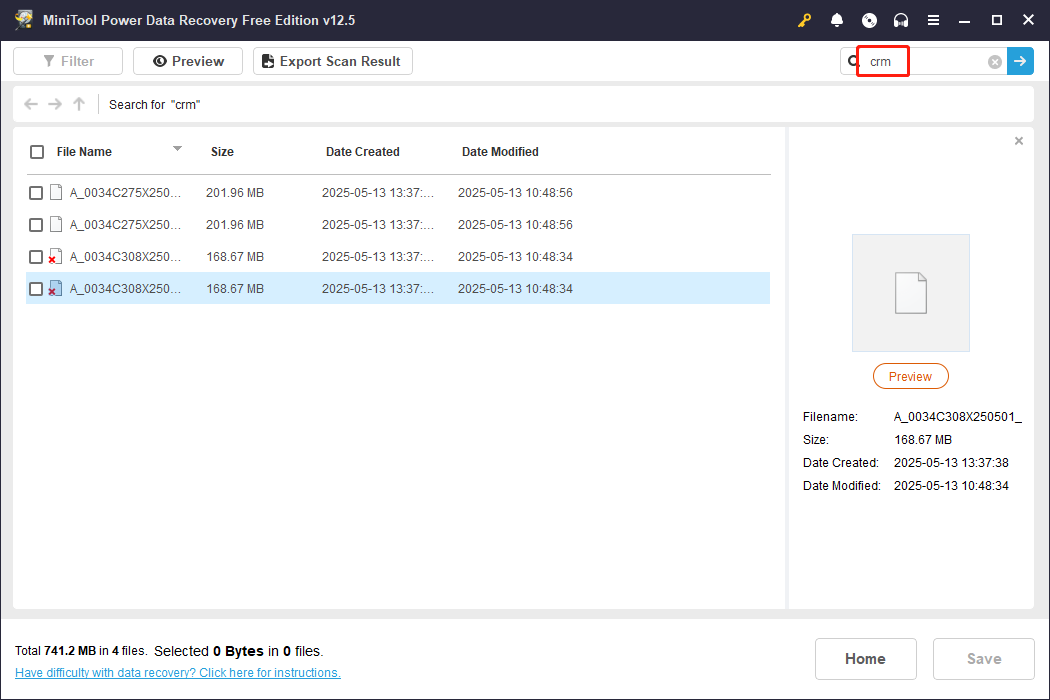Click the file preview thumbnail
Screen dimensions: 1050x700
coord(910,292)
